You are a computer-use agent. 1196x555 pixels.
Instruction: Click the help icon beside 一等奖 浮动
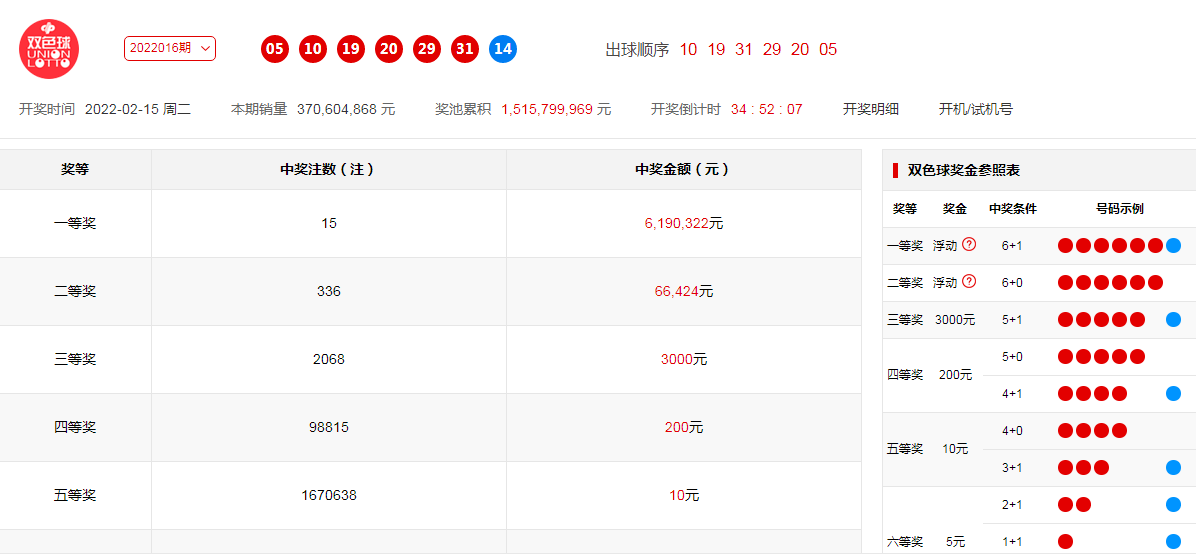click(969, 245)
